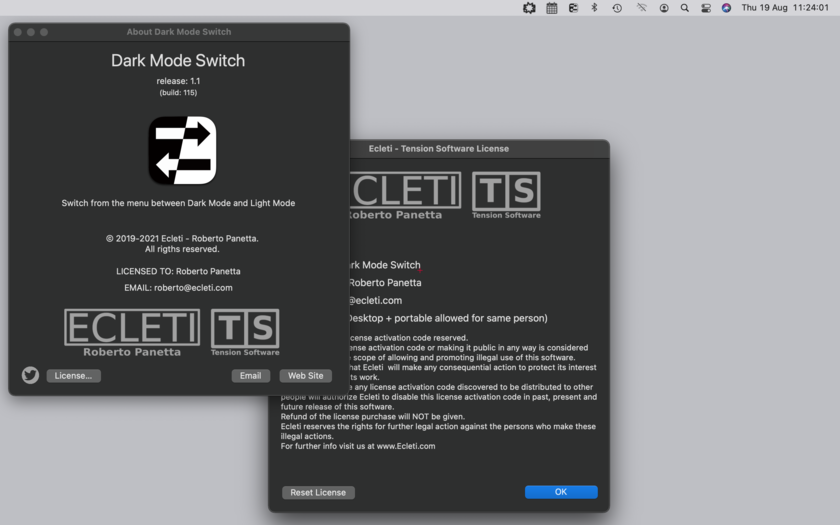Click 'Refund of the license purchase will NOT be given' line
The width and height of the screenshot is (840, 525).
tap(373, 416)
